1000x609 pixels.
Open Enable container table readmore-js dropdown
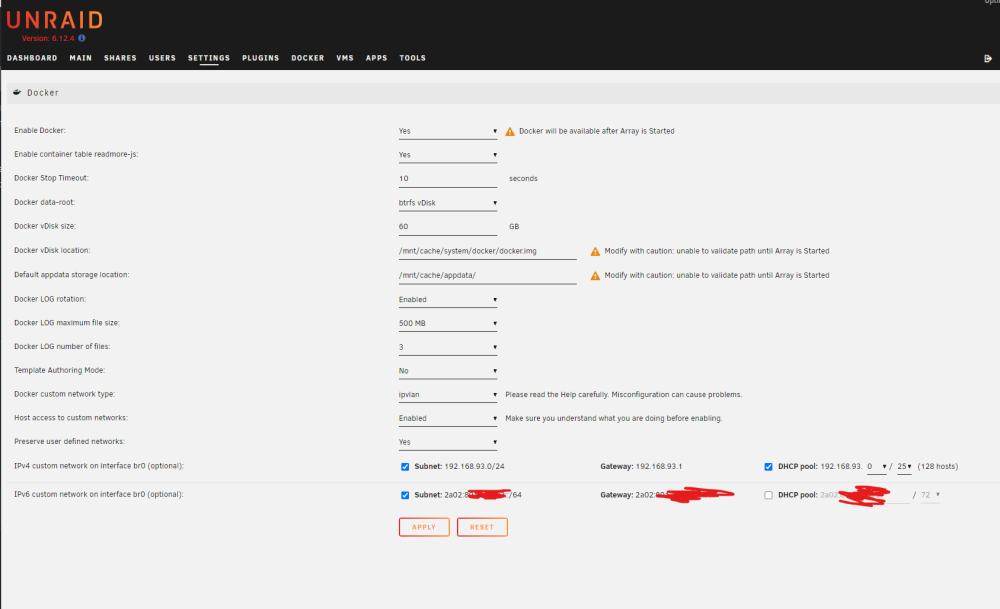point(448,155)
